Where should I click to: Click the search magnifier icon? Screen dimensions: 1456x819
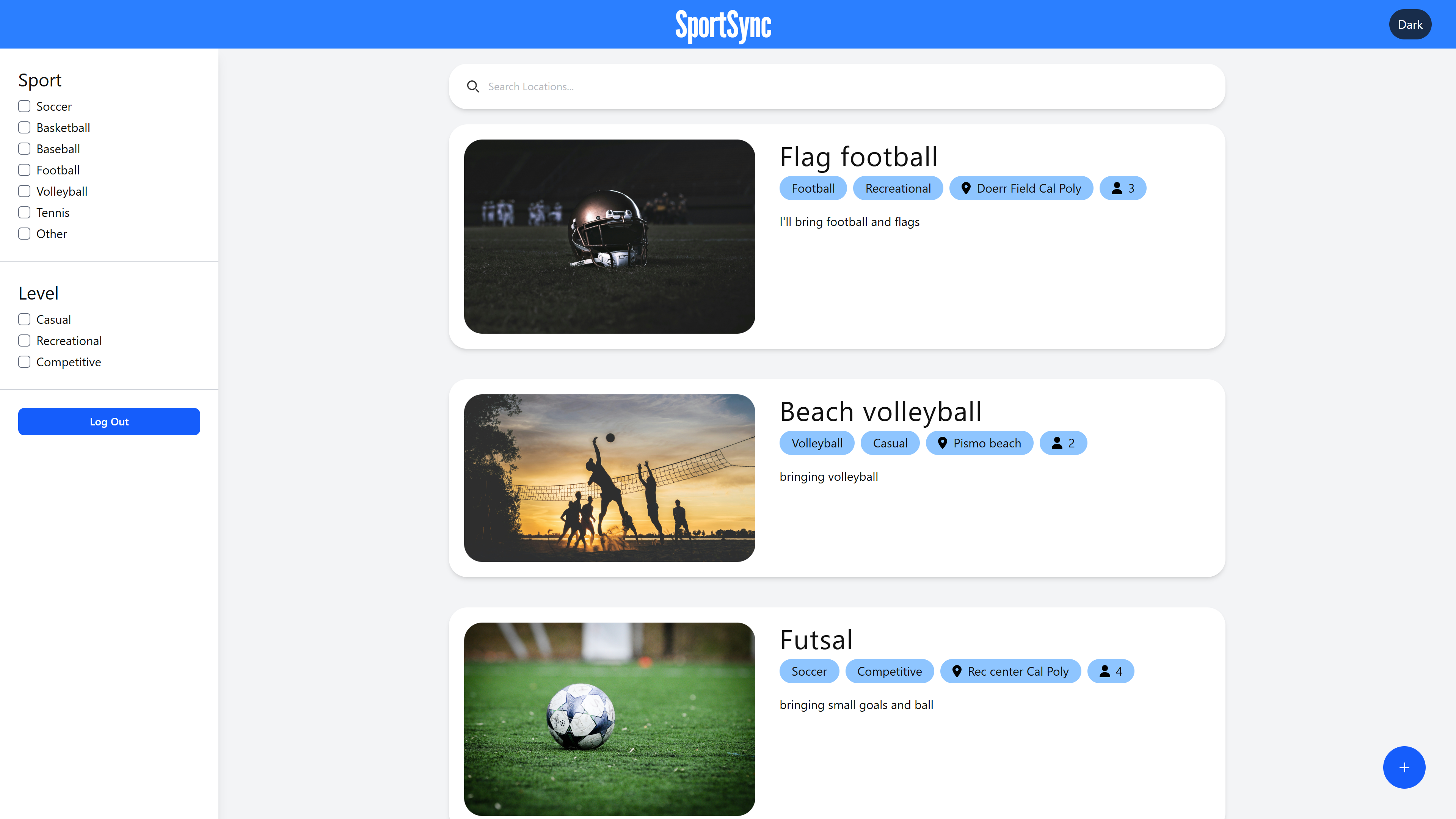[473, 86]
